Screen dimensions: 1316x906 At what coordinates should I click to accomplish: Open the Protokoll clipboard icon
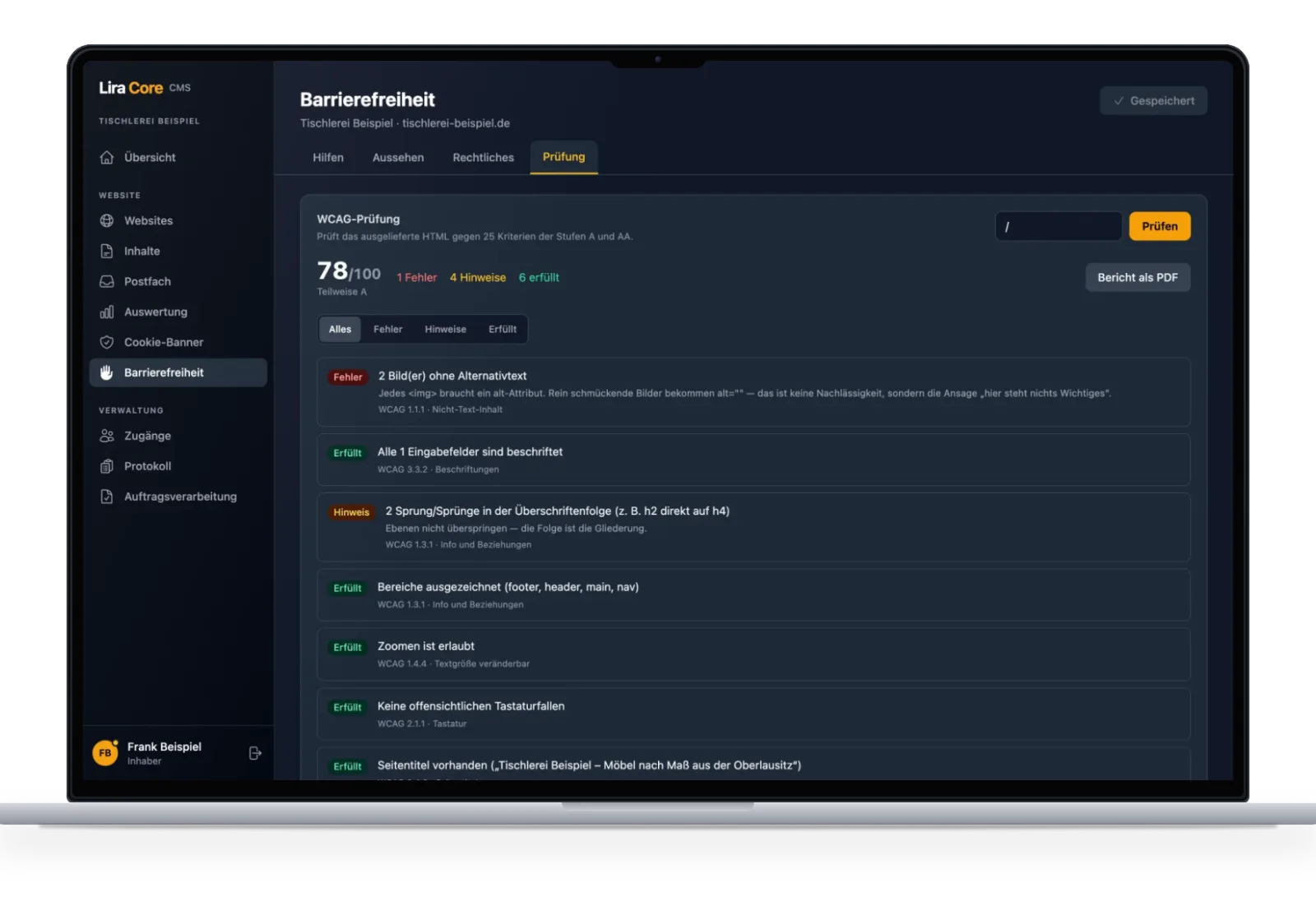pos(107,466)
